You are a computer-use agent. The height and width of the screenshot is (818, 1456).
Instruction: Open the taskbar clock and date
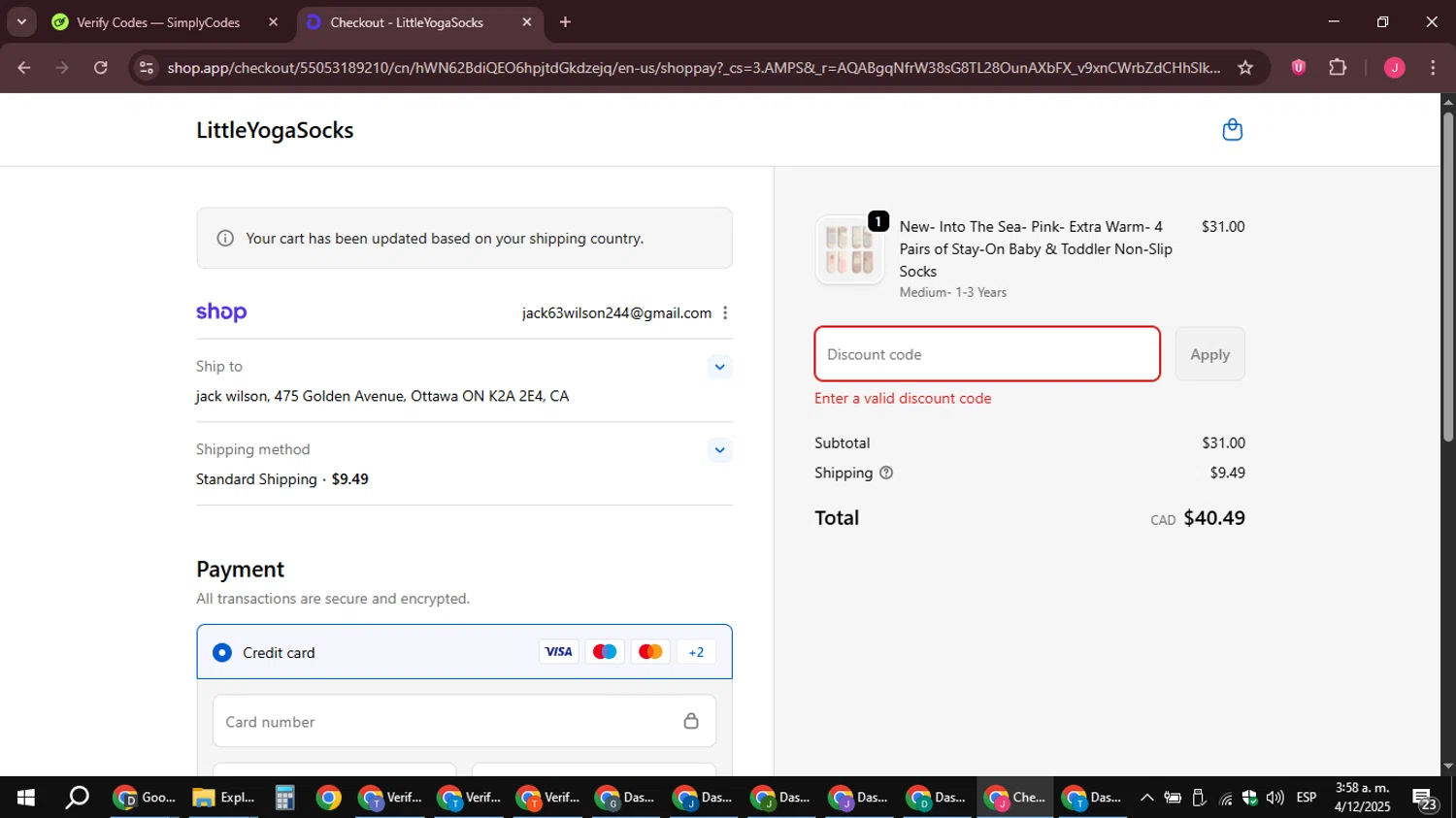click(1363, 798)
